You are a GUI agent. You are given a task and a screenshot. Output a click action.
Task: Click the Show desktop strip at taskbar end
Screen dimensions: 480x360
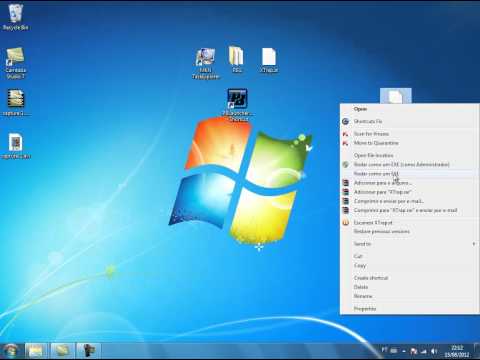pyautogui.click(x=477, y=351)
